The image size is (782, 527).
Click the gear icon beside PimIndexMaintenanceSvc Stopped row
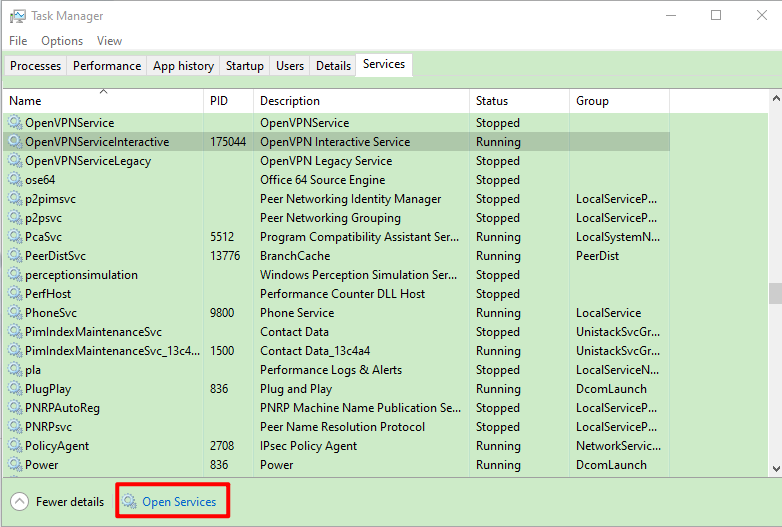tap(15, 331)
